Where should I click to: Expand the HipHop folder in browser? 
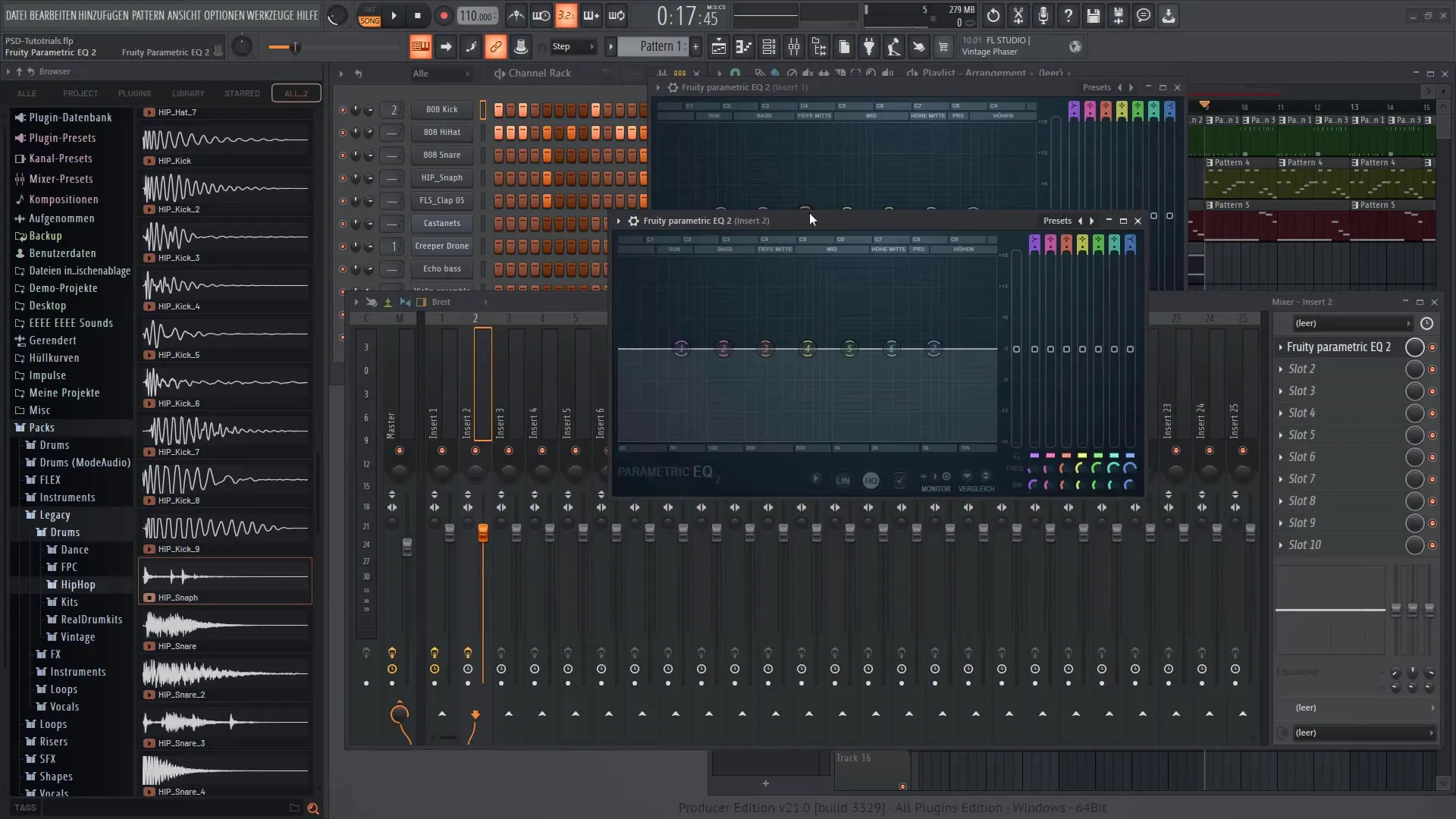click(x=78, y=584)
